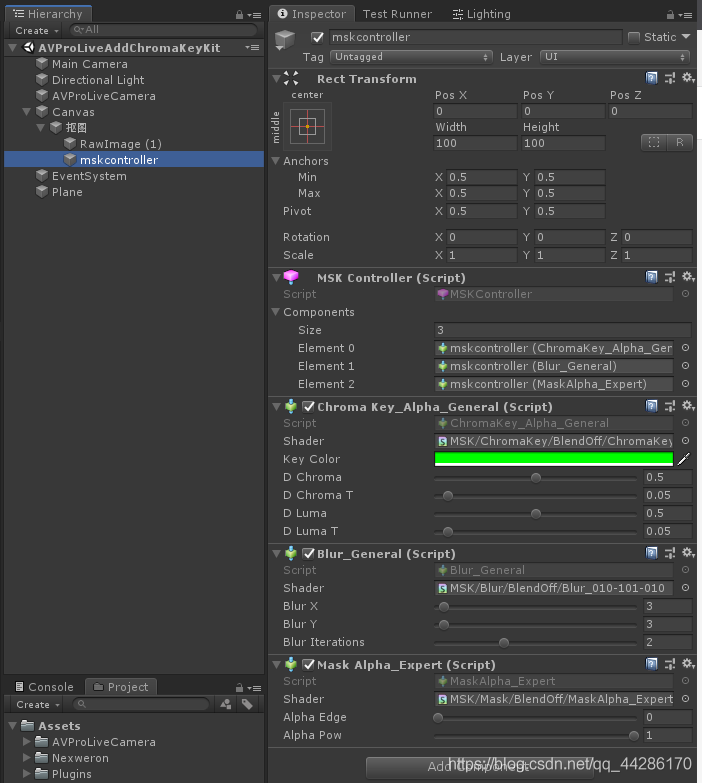Click the Alpha Pow slider handle
The height and width of the screenshot is (783, 702).
coord(634,736)
